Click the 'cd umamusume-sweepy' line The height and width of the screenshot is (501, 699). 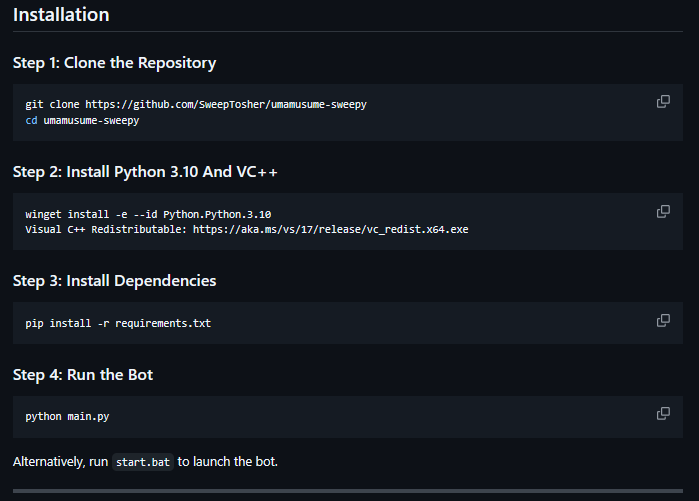click(82, 120)
